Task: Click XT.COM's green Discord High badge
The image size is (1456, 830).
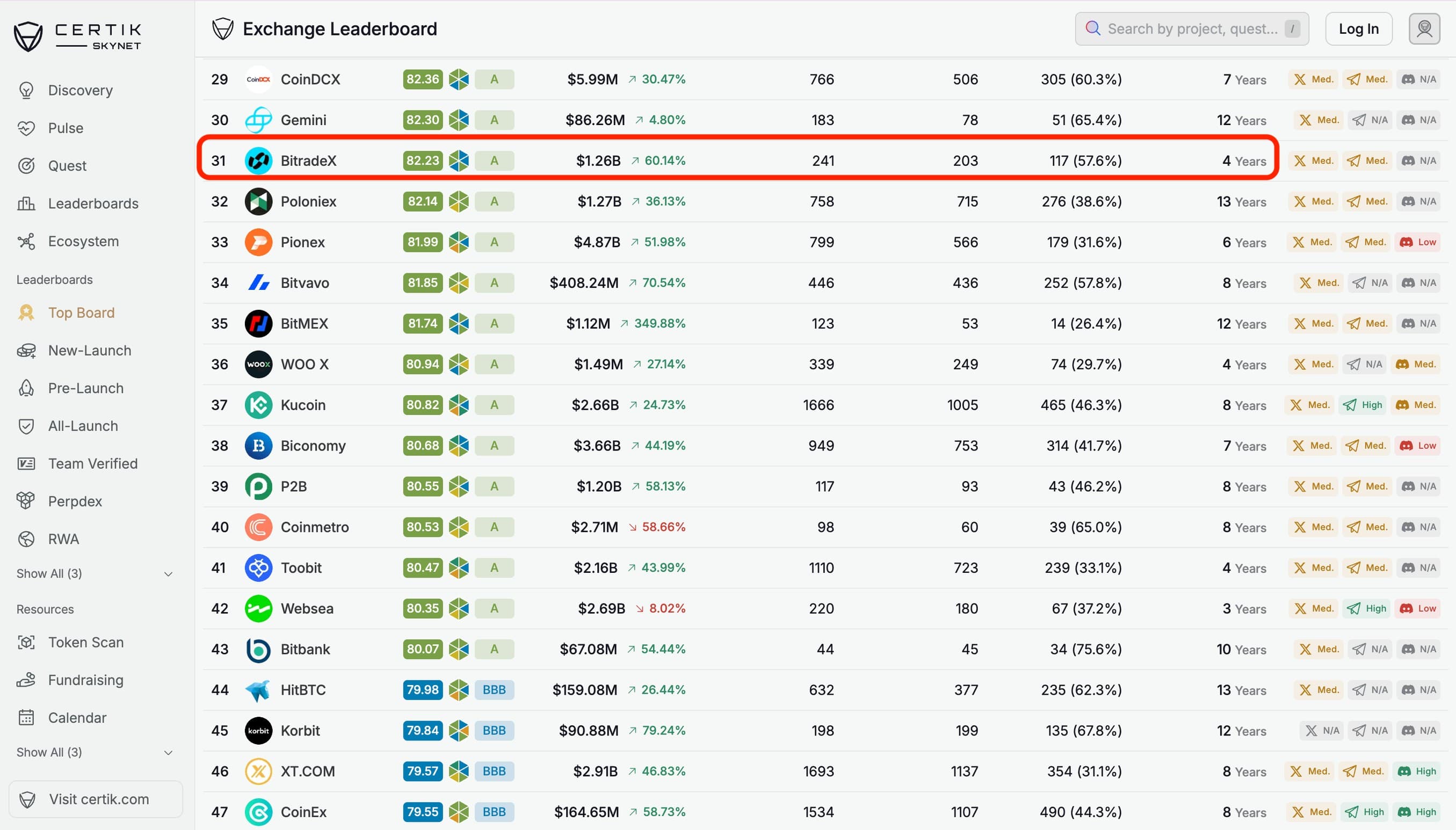Action: (x=1417, y=771)
